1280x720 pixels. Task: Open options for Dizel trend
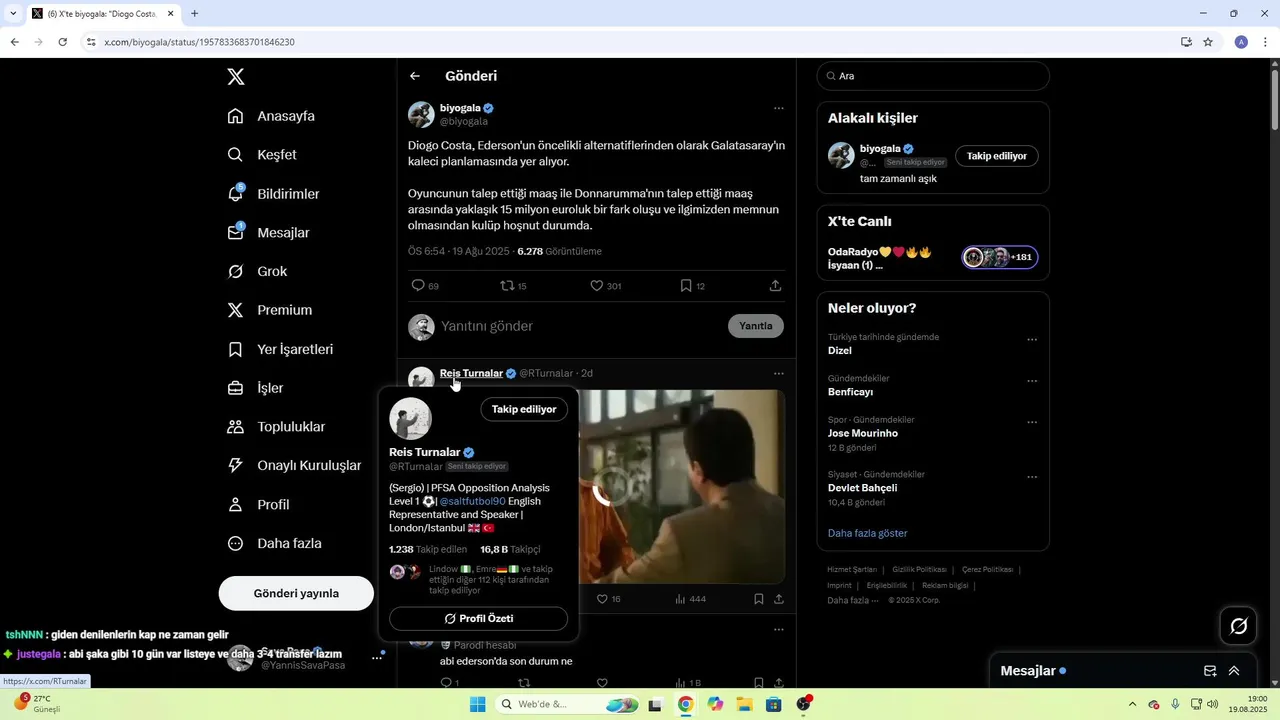[1032, 340]
